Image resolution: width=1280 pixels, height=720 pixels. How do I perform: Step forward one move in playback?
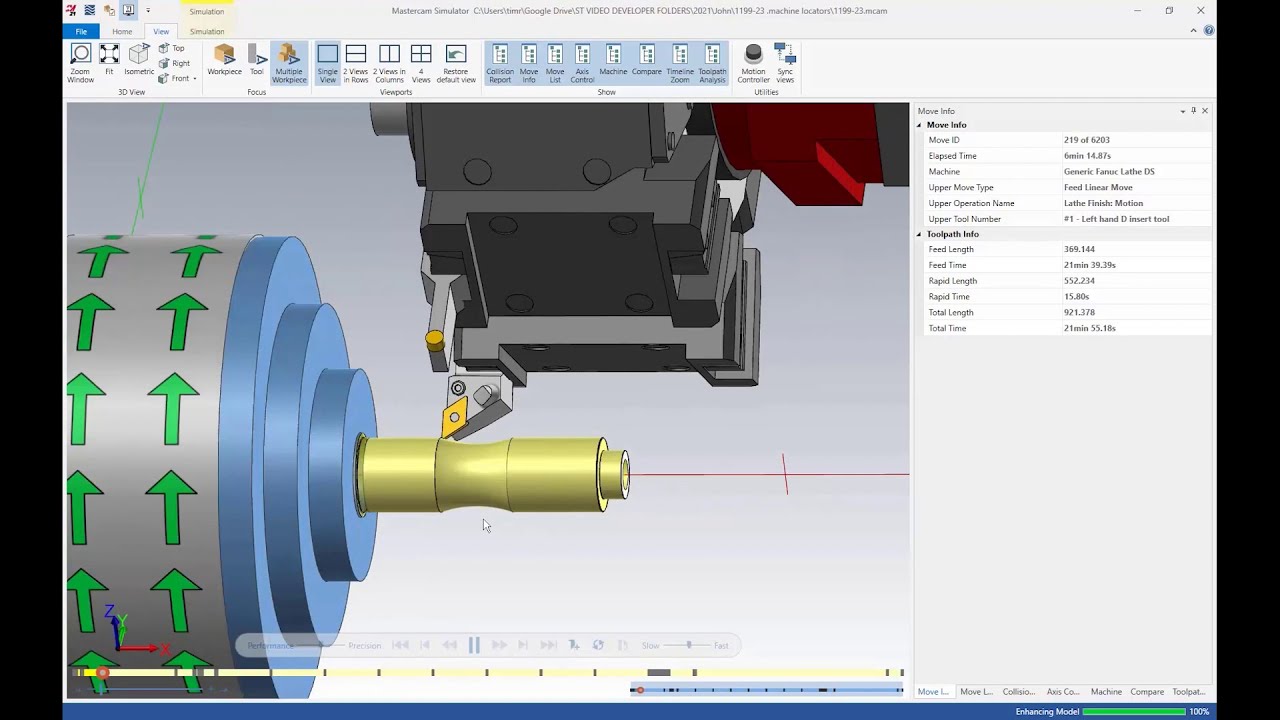coord(523,645)
